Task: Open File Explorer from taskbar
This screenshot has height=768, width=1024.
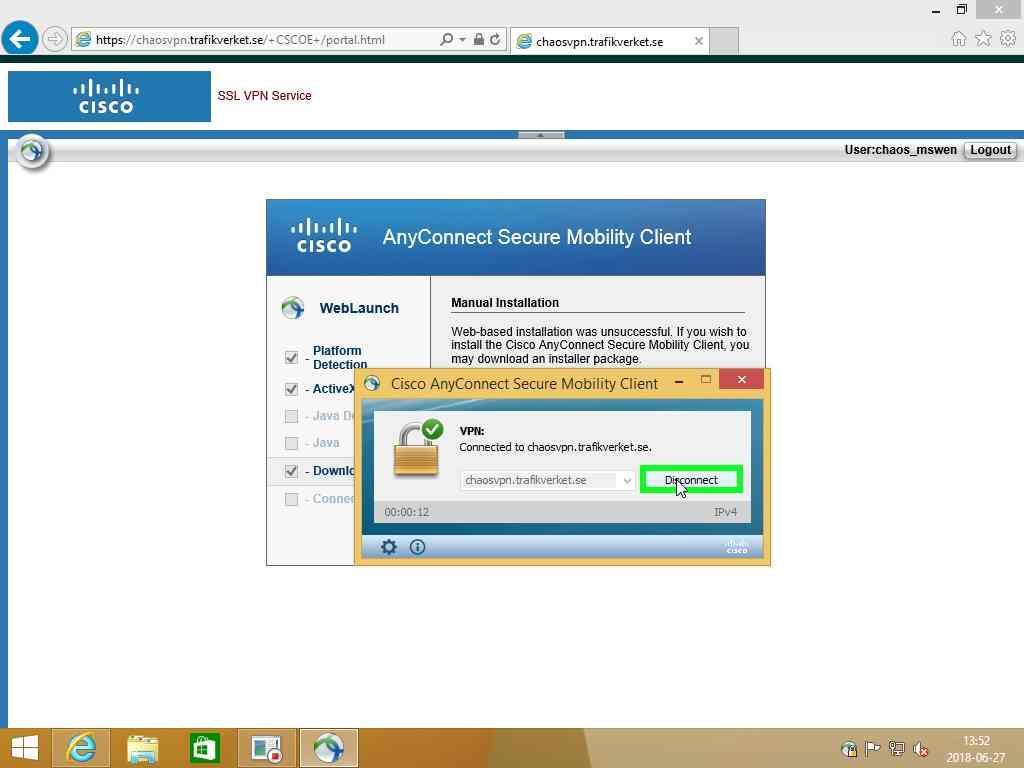Action: 142,748
